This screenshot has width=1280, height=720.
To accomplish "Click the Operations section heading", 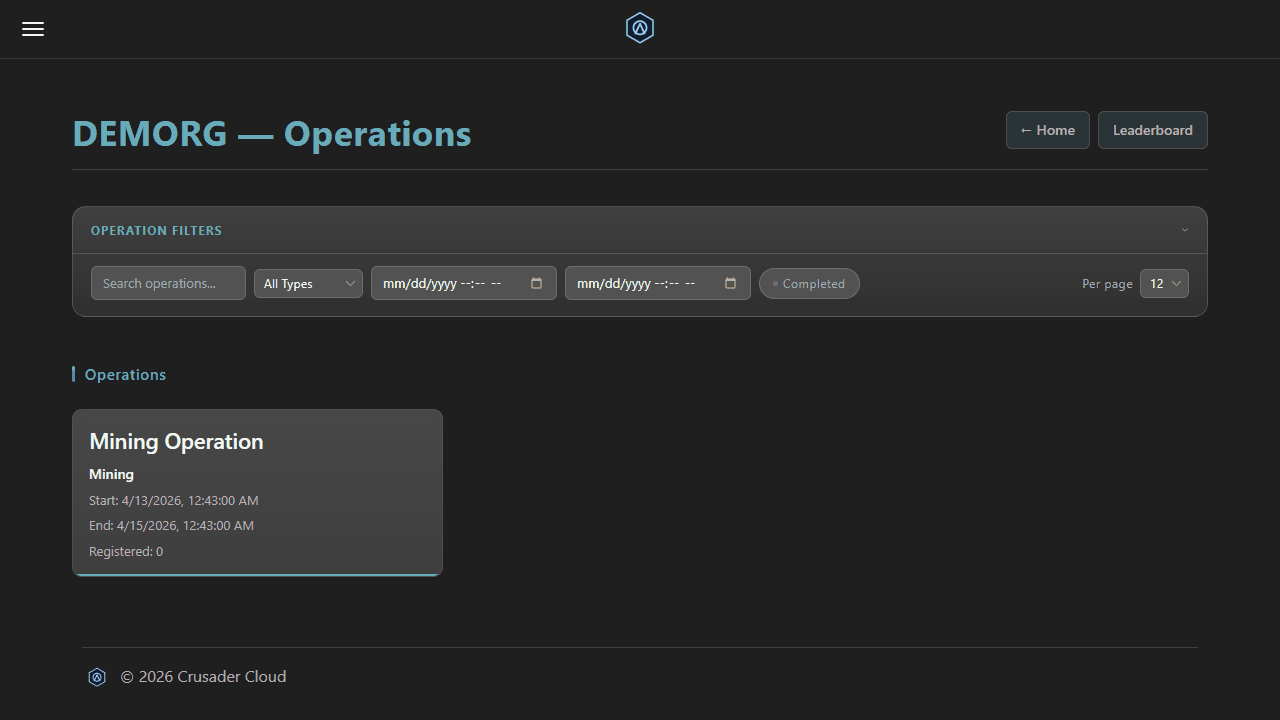I will (124, 374).
